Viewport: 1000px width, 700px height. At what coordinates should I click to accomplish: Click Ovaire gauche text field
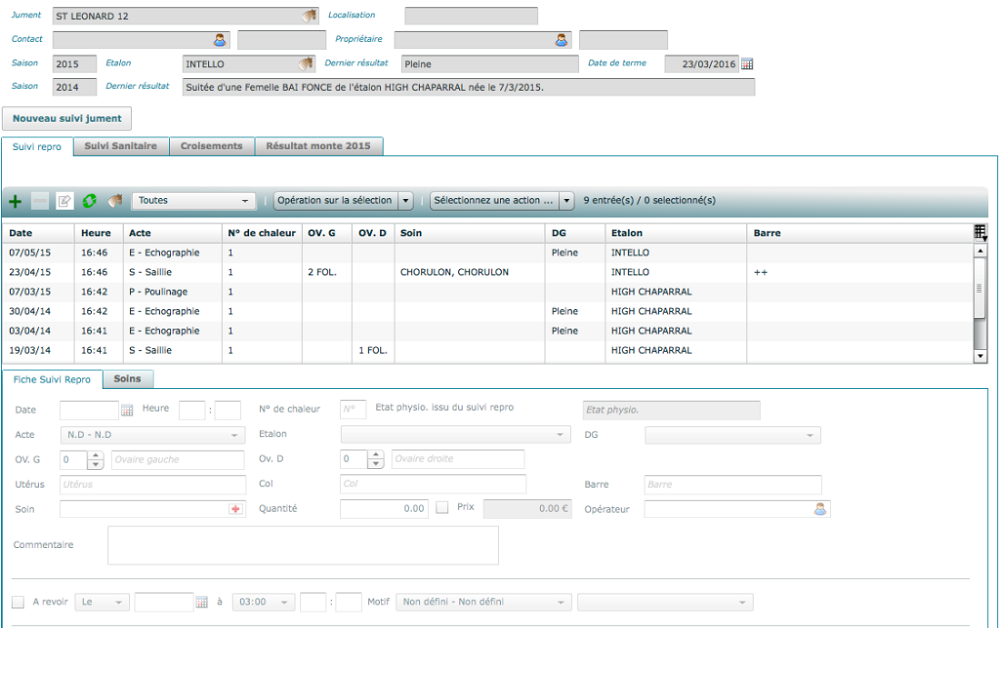[x=177, y=460]
